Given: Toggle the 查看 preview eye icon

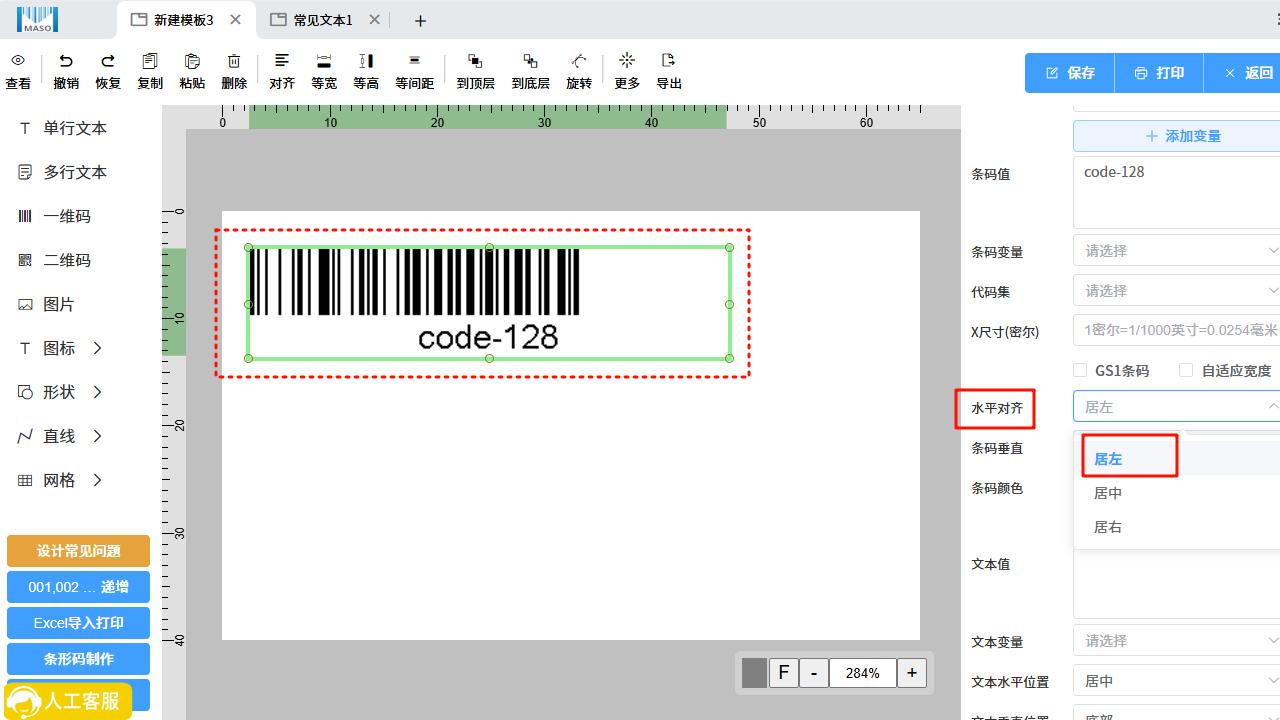Looking at the screenshot, I should (18, 62).
